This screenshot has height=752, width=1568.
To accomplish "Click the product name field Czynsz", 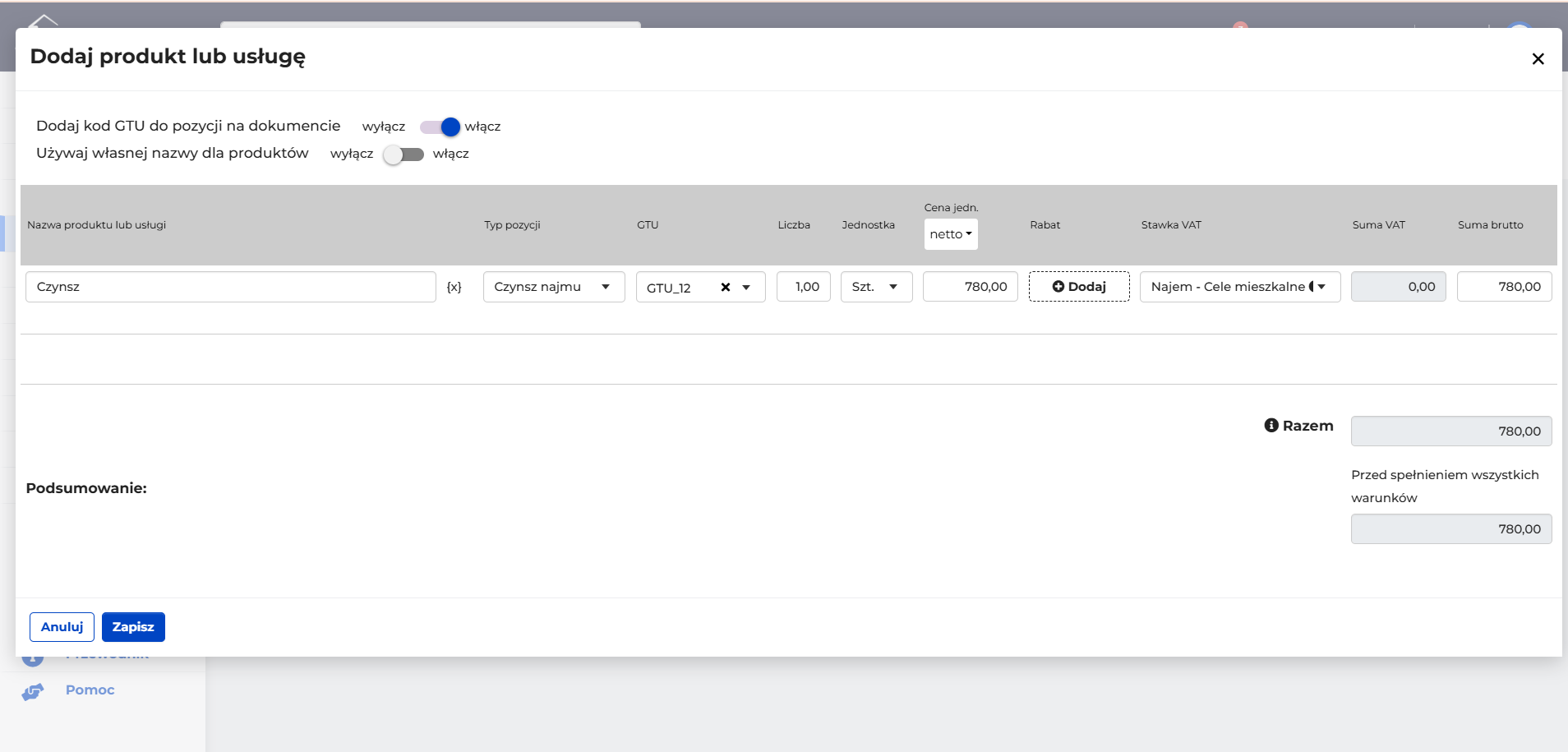I will tap(231, 287).
